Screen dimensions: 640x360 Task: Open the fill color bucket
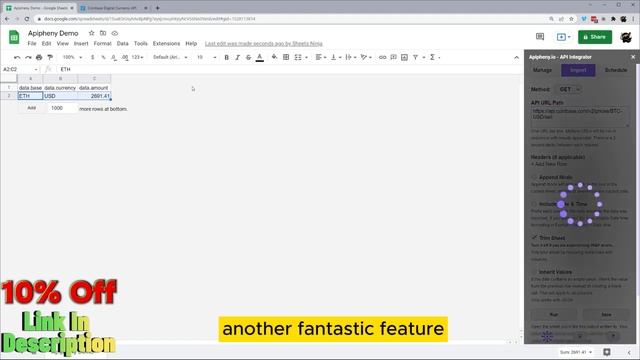pyautogui.click(x=274, y=58)
